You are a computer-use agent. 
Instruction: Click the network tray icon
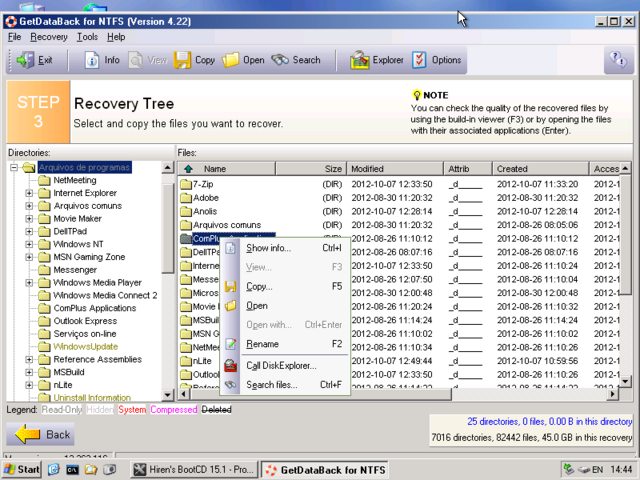(568, 469)
